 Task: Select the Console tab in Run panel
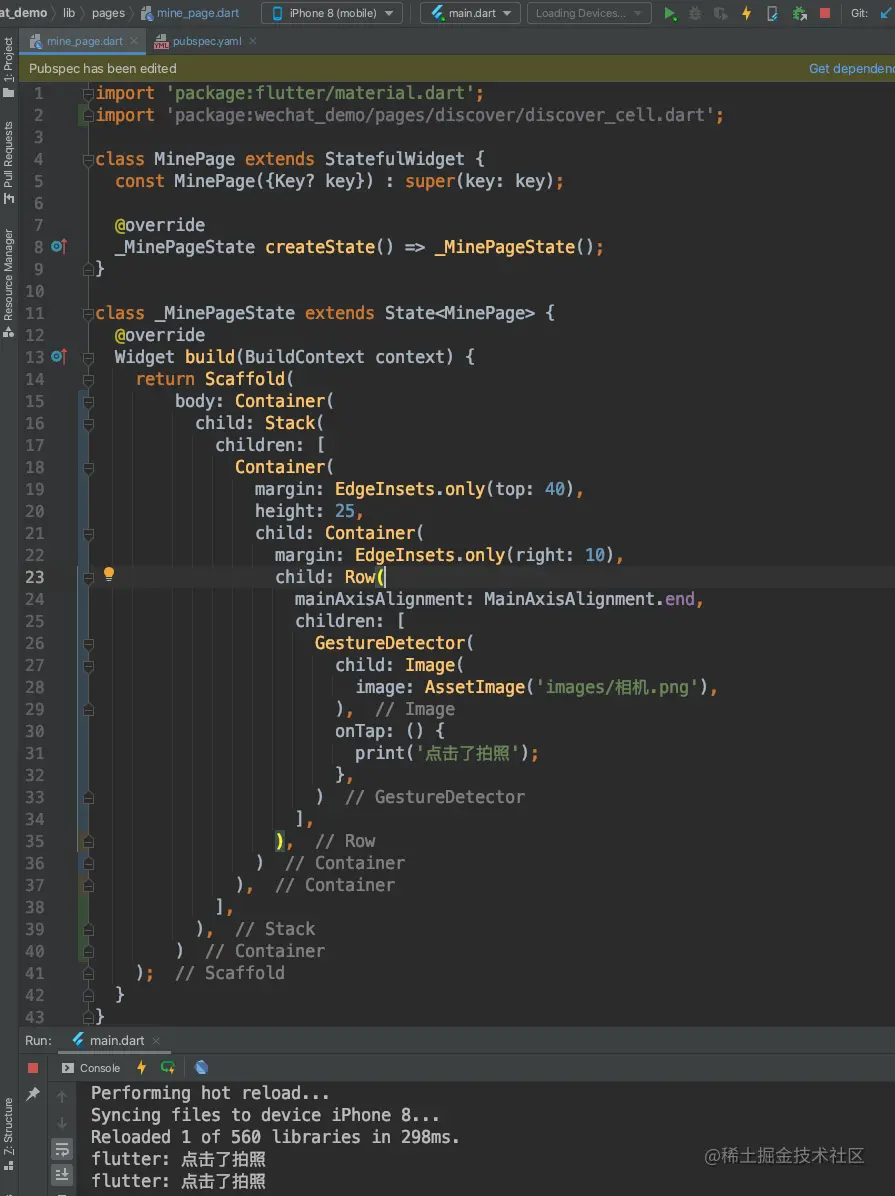[91, 1068]
